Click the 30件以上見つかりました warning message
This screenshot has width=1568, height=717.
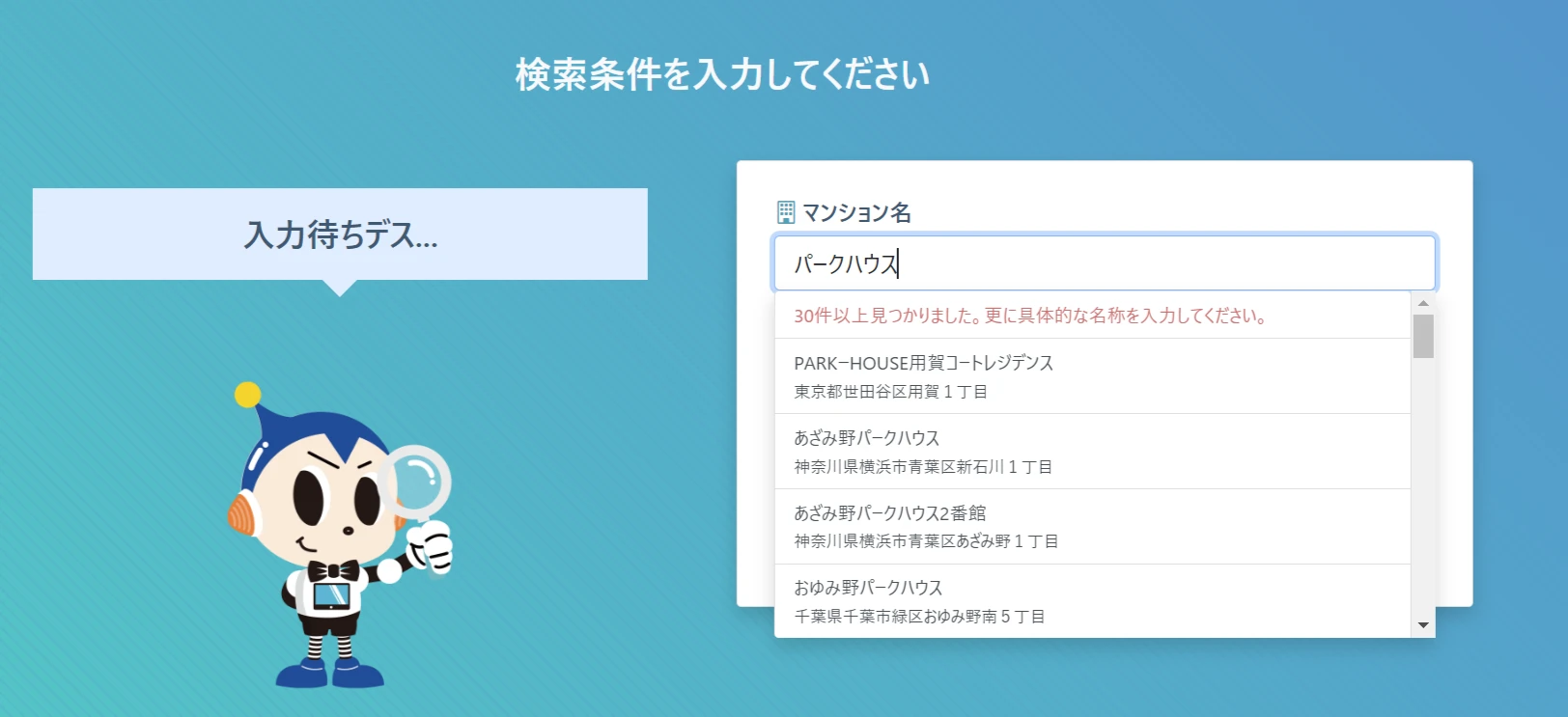[x=1030, y=316]
